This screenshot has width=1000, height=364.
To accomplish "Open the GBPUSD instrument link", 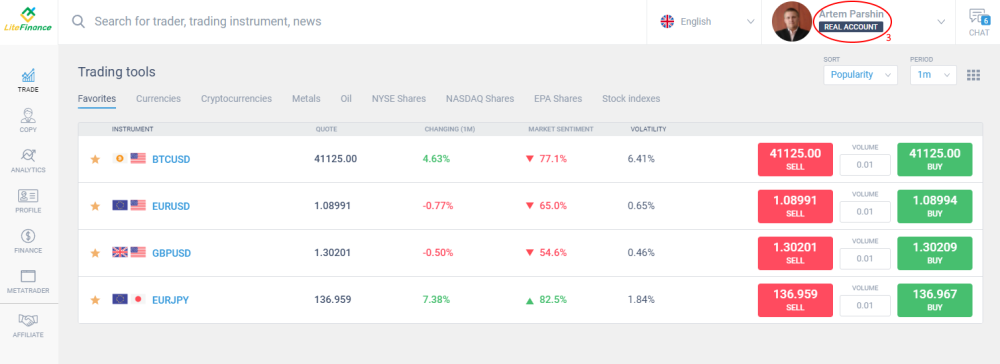I will (x=171, y=253).
